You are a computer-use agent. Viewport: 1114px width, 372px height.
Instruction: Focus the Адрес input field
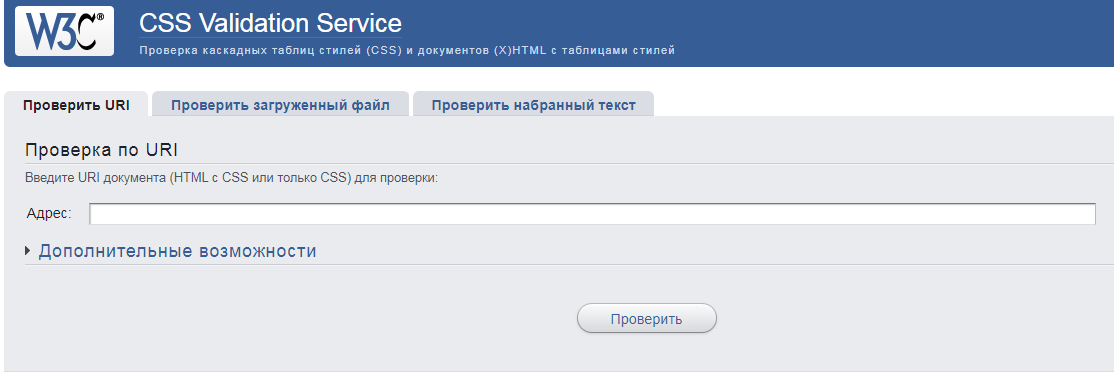[x=593, y=214]
